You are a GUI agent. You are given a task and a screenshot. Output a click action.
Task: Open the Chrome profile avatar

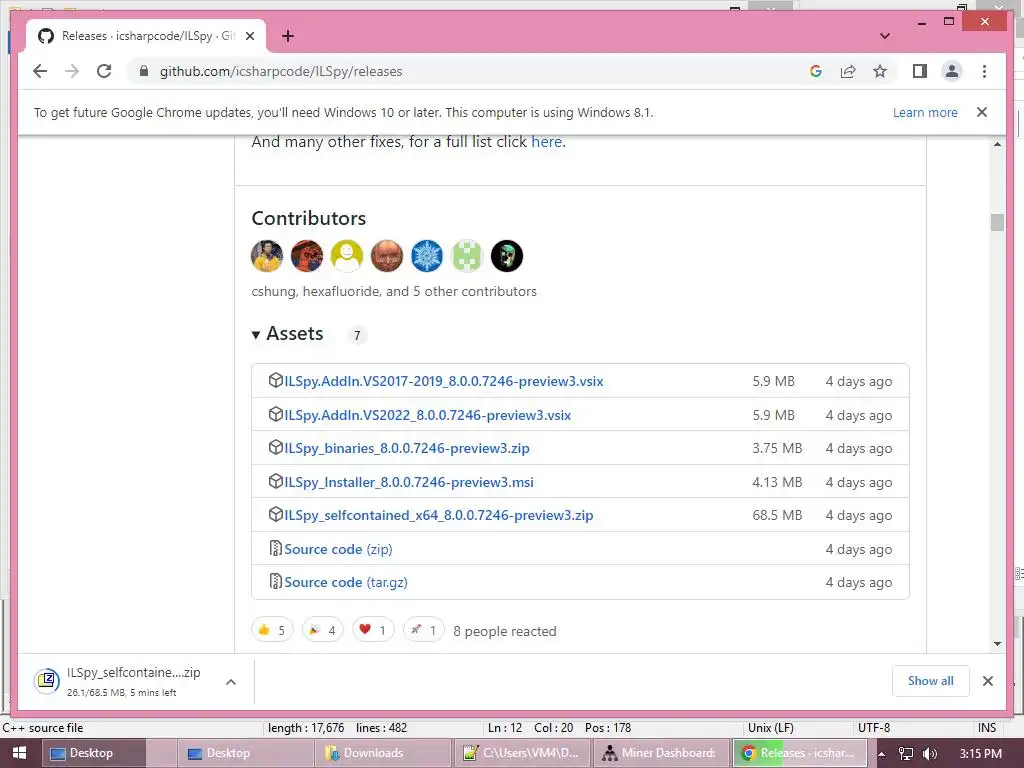click(x=952, y=71)
